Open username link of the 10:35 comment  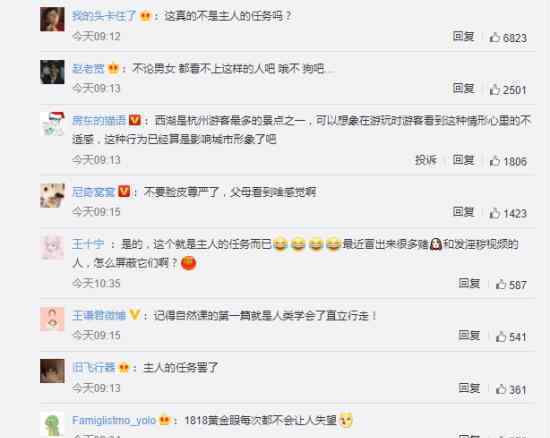tap(88, 244)
